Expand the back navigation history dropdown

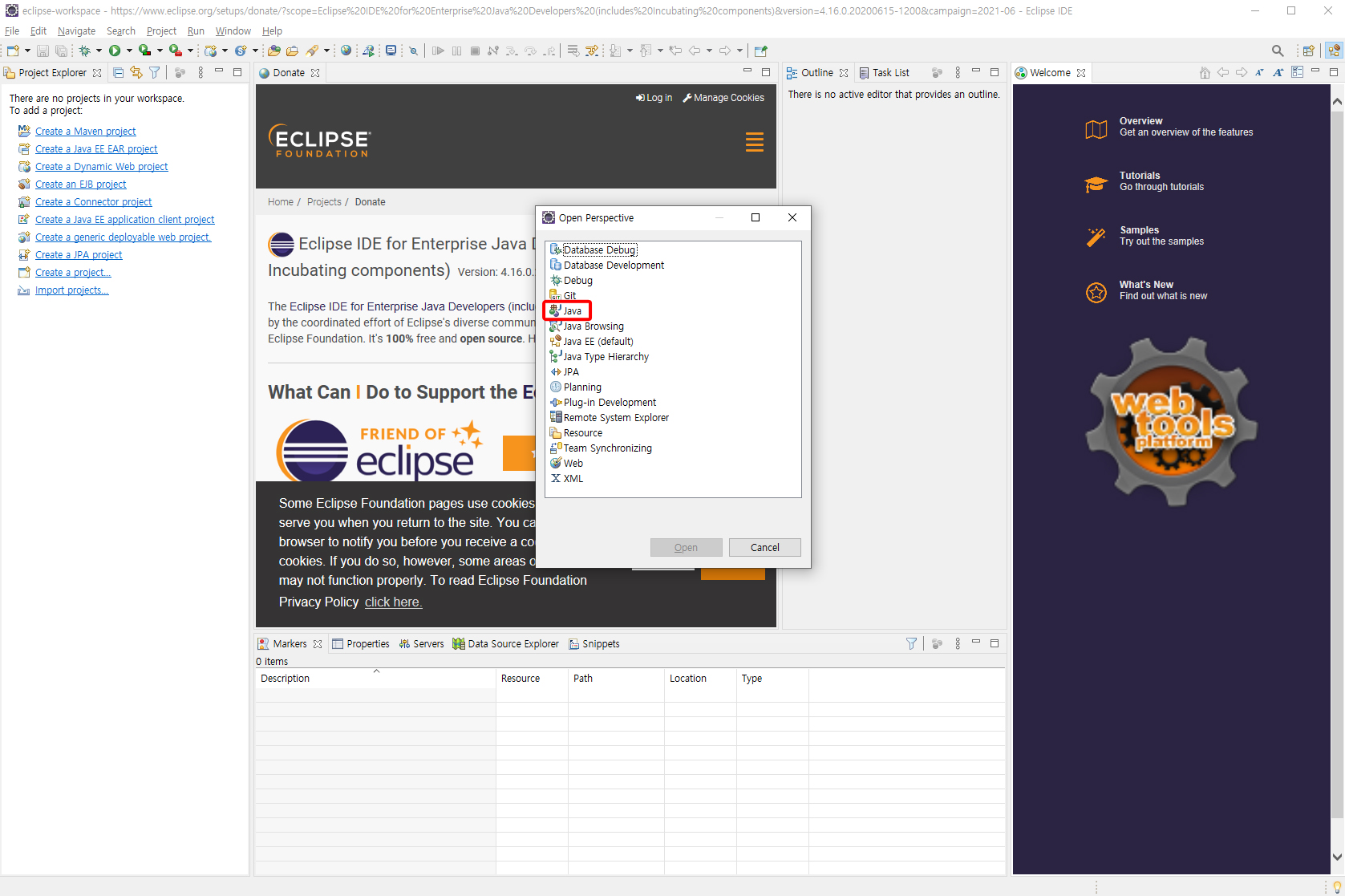point(709,51)
